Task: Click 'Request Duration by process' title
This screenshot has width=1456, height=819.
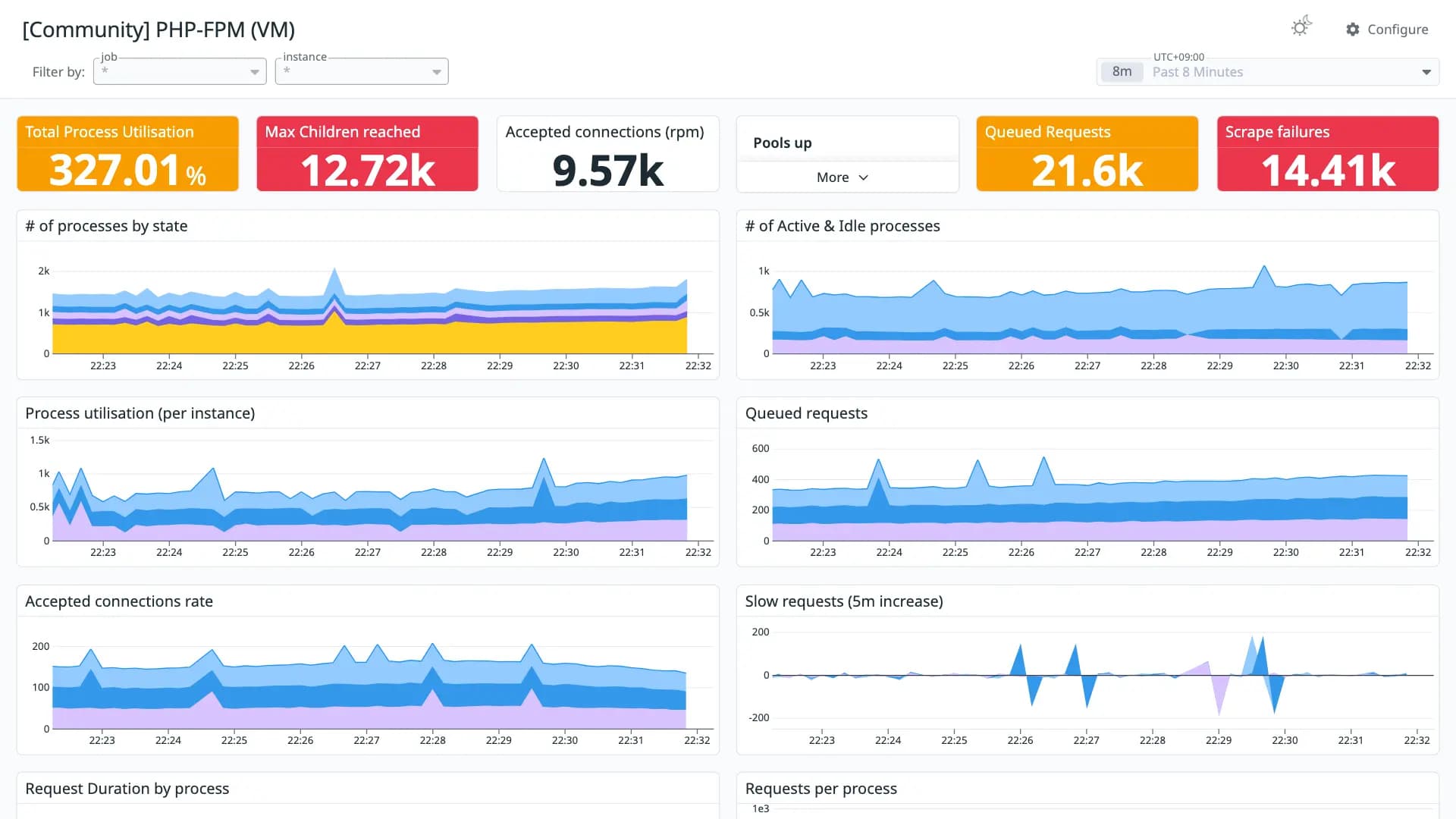Action: coord(127,789)
